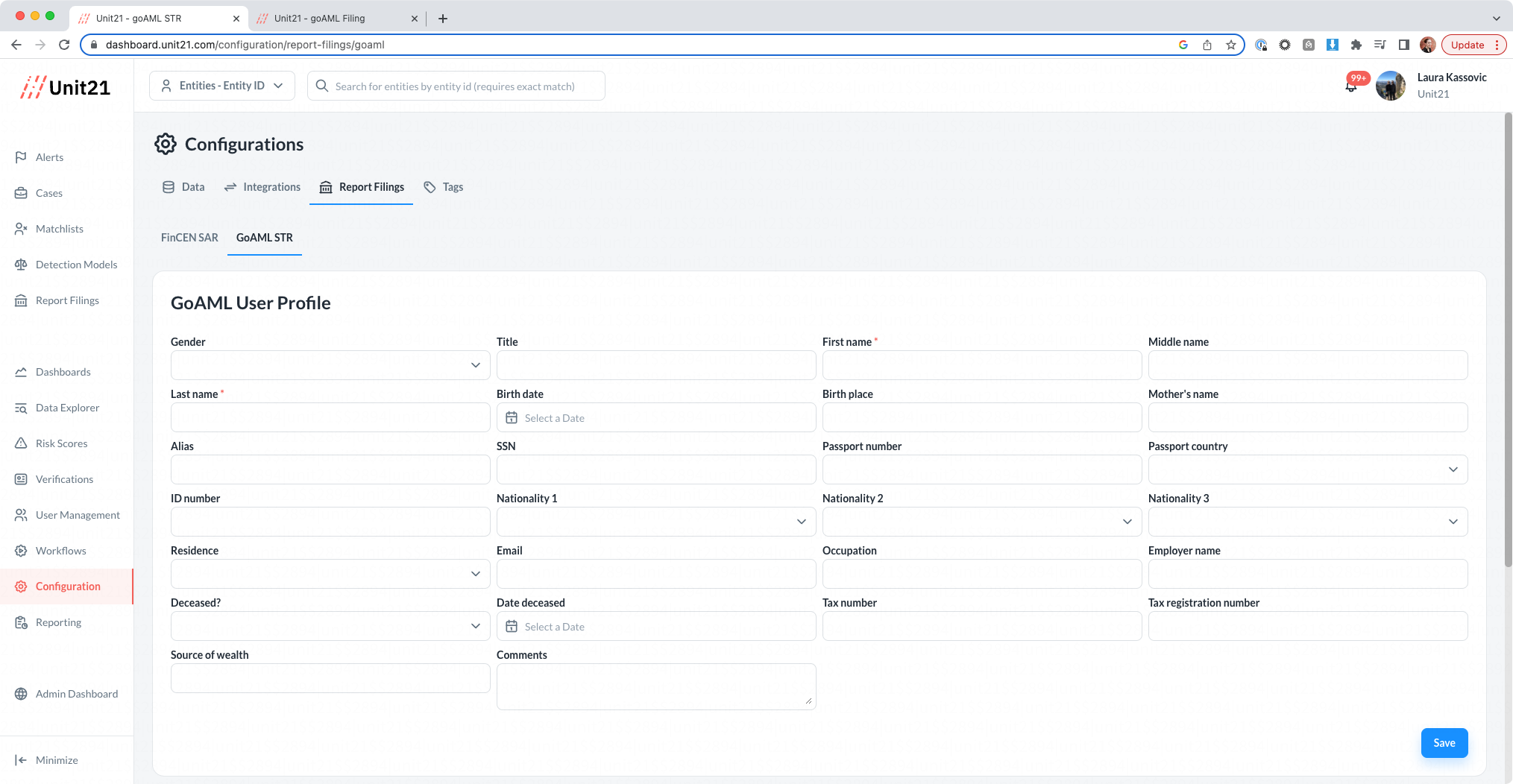Switch to the Data configuration tab
This screenshot has height=784, width=1513.
(183, 187)
